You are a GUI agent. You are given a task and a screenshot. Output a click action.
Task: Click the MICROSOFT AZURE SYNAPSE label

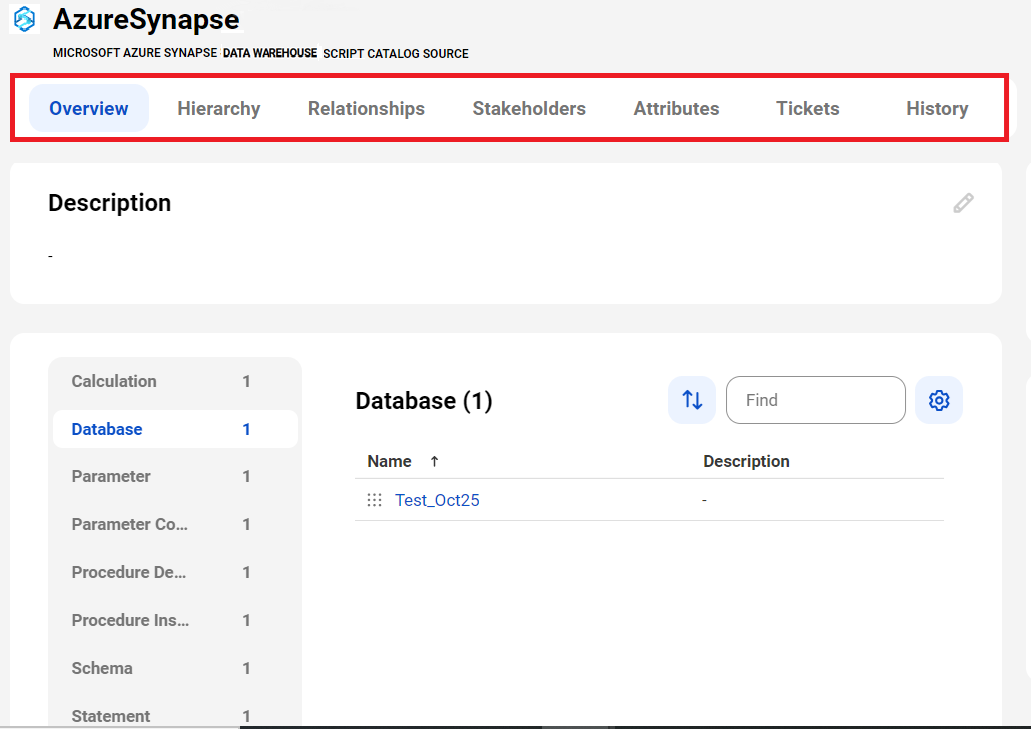click(135, 53)
